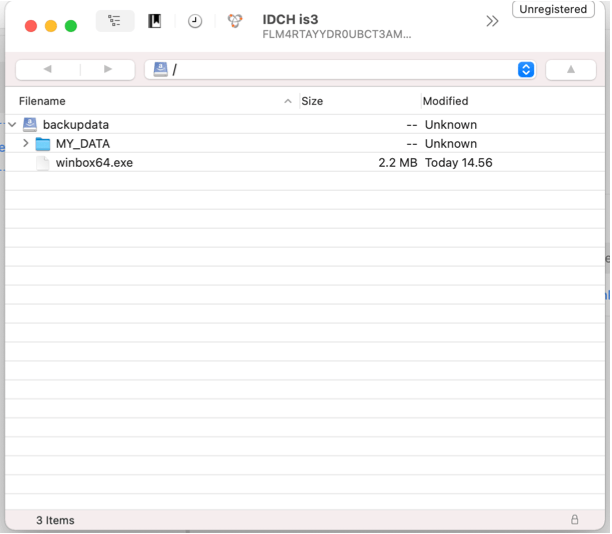Click the Today 14.56 modified time

(459, 162)
